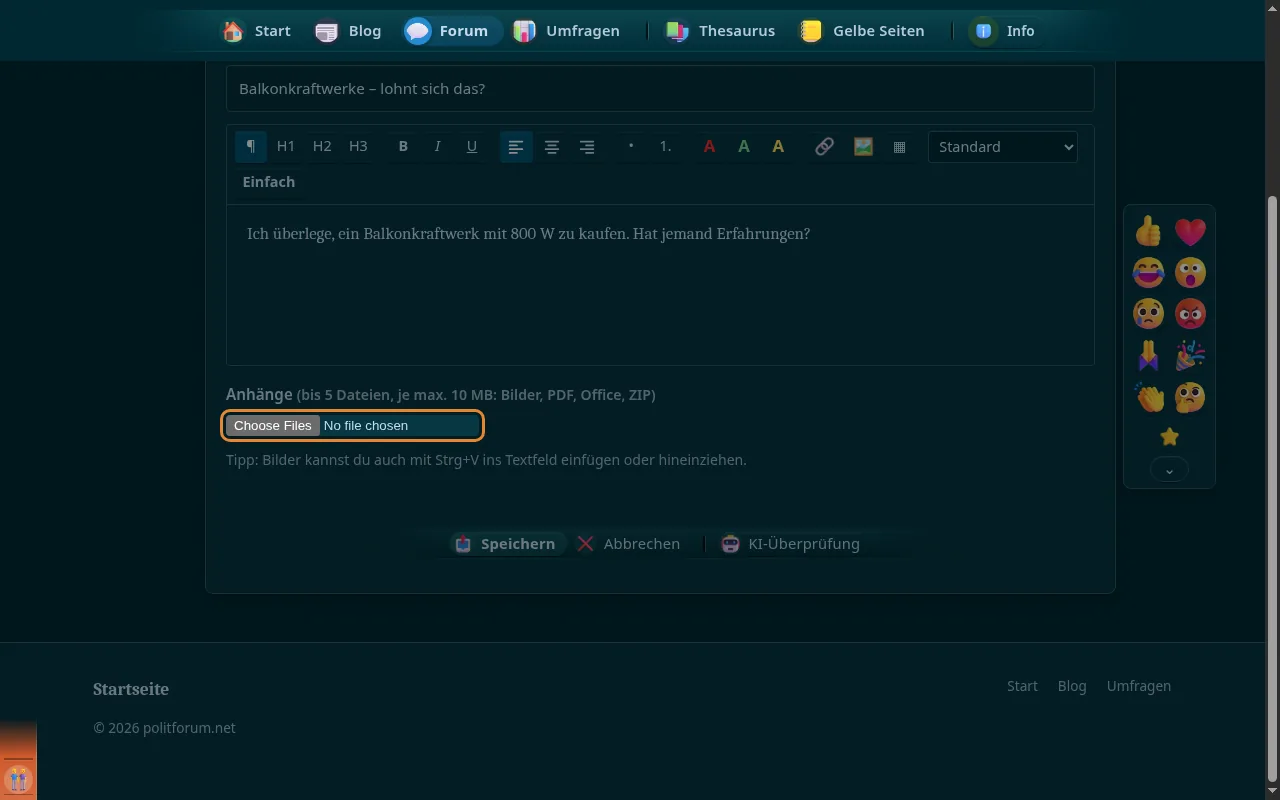Insert the surprised face emoji

pos(1190,272)
